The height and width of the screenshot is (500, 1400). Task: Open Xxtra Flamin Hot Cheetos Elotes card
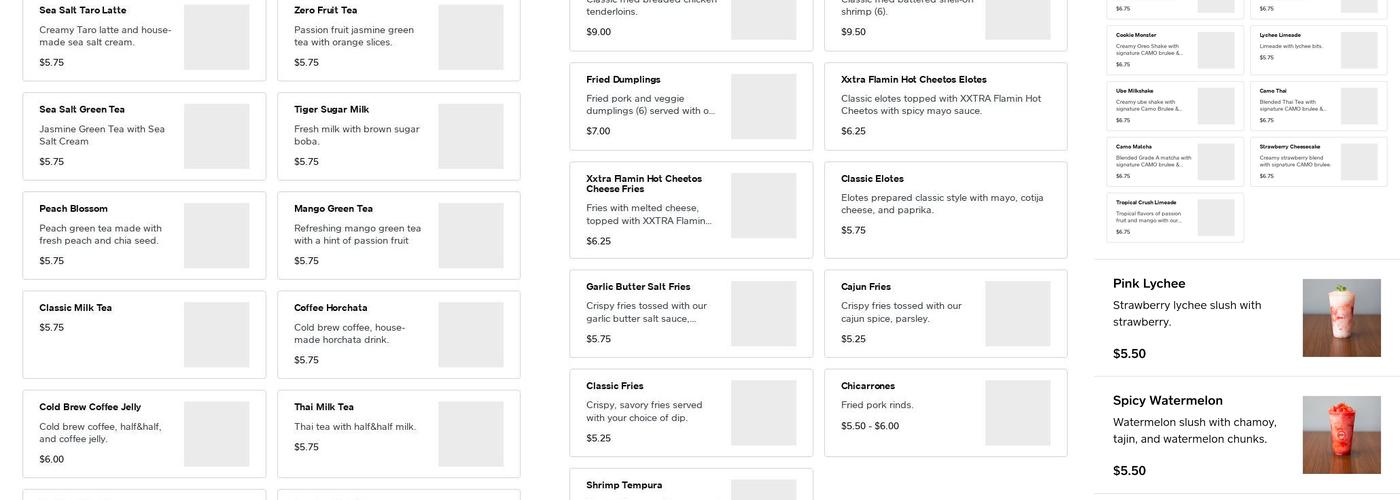(x=945, y=106)
